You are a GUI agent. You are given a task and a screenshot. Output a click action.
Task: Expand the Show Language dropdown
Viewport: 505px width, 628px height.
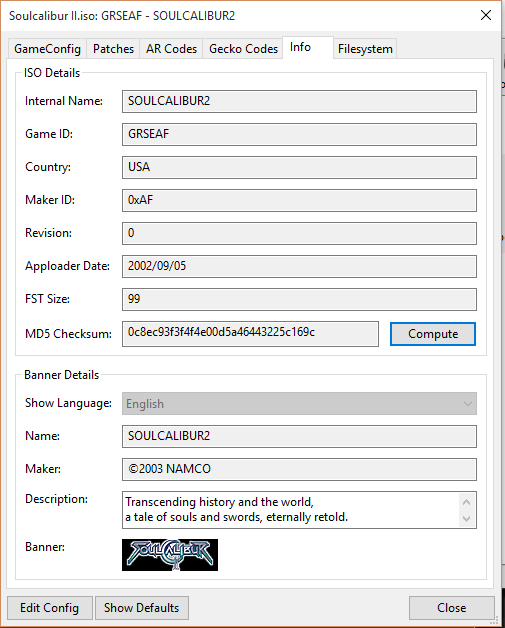tap(299, 404)
